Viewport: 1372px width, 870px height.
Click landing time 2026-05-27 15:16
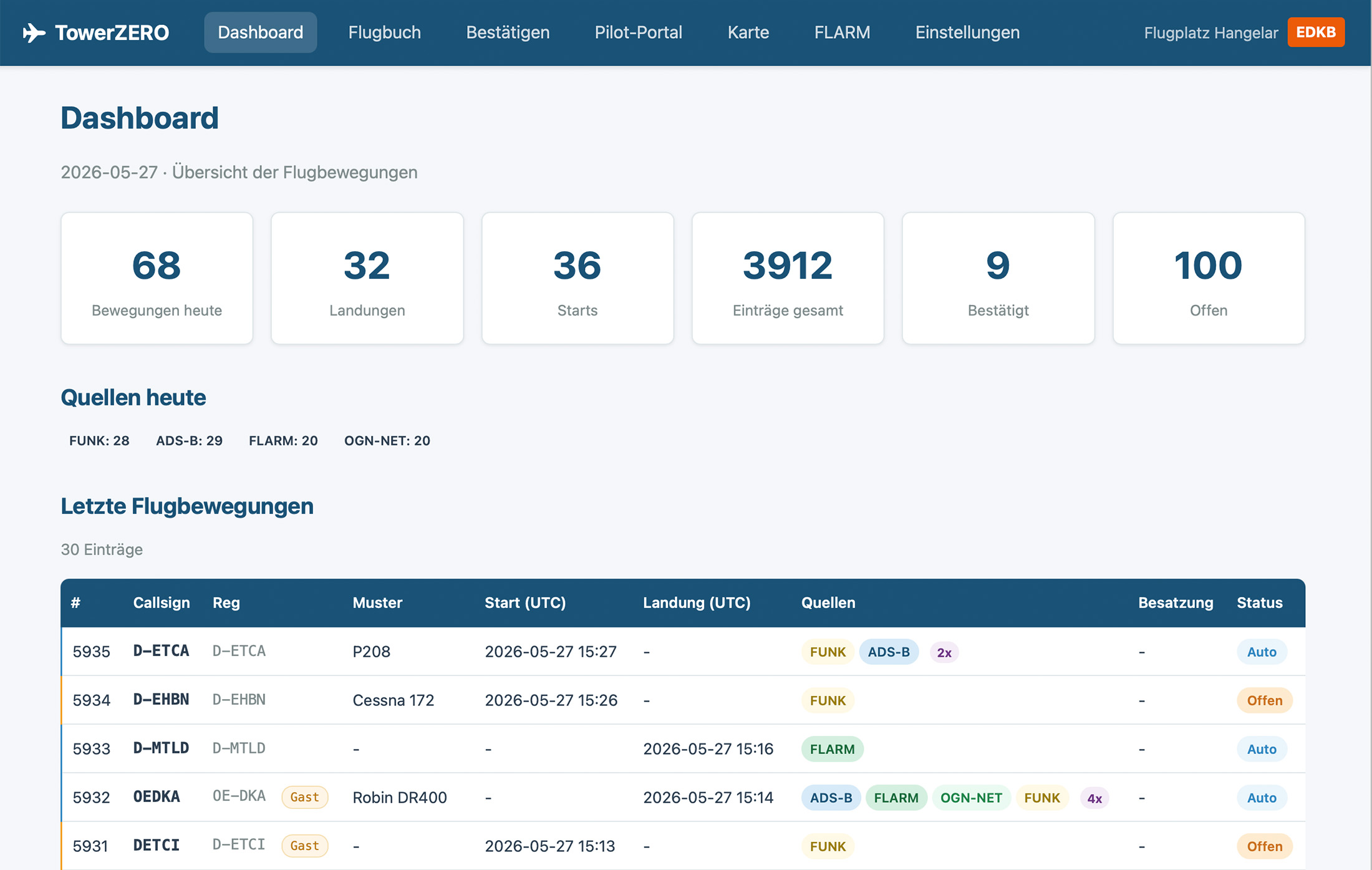pyautogui.click(x=708, y=748)
